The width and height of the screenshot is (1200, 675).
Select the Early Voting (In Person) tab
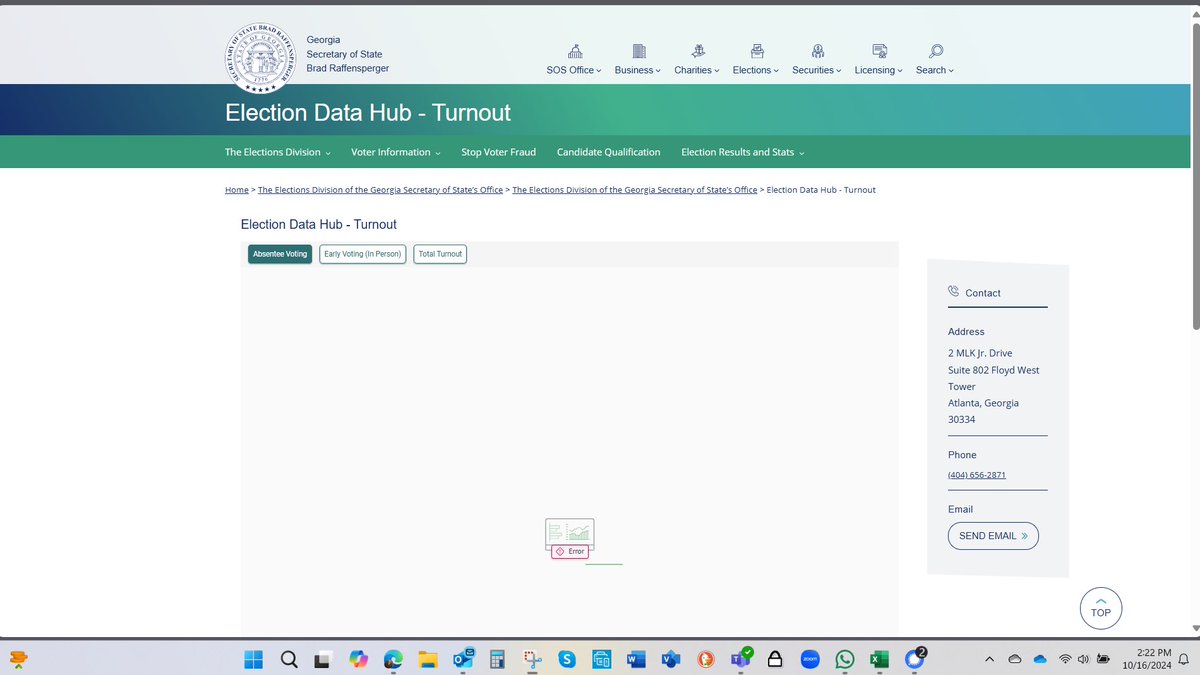(362, 254)
